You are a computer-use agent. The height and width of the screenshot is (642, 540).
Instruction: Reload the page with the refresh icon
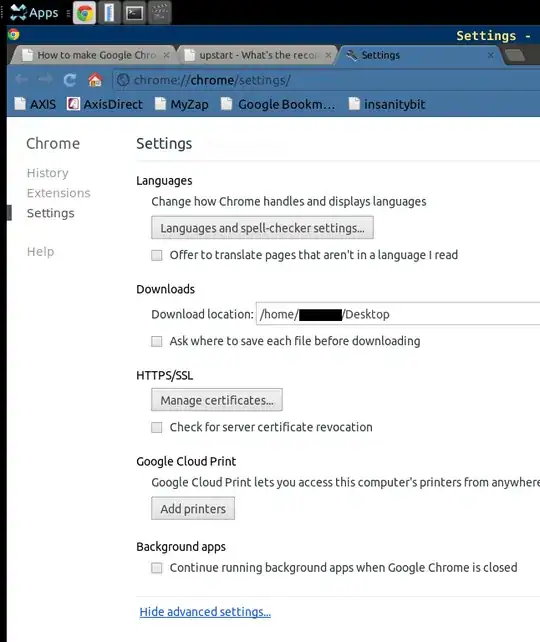pos(70,80)
